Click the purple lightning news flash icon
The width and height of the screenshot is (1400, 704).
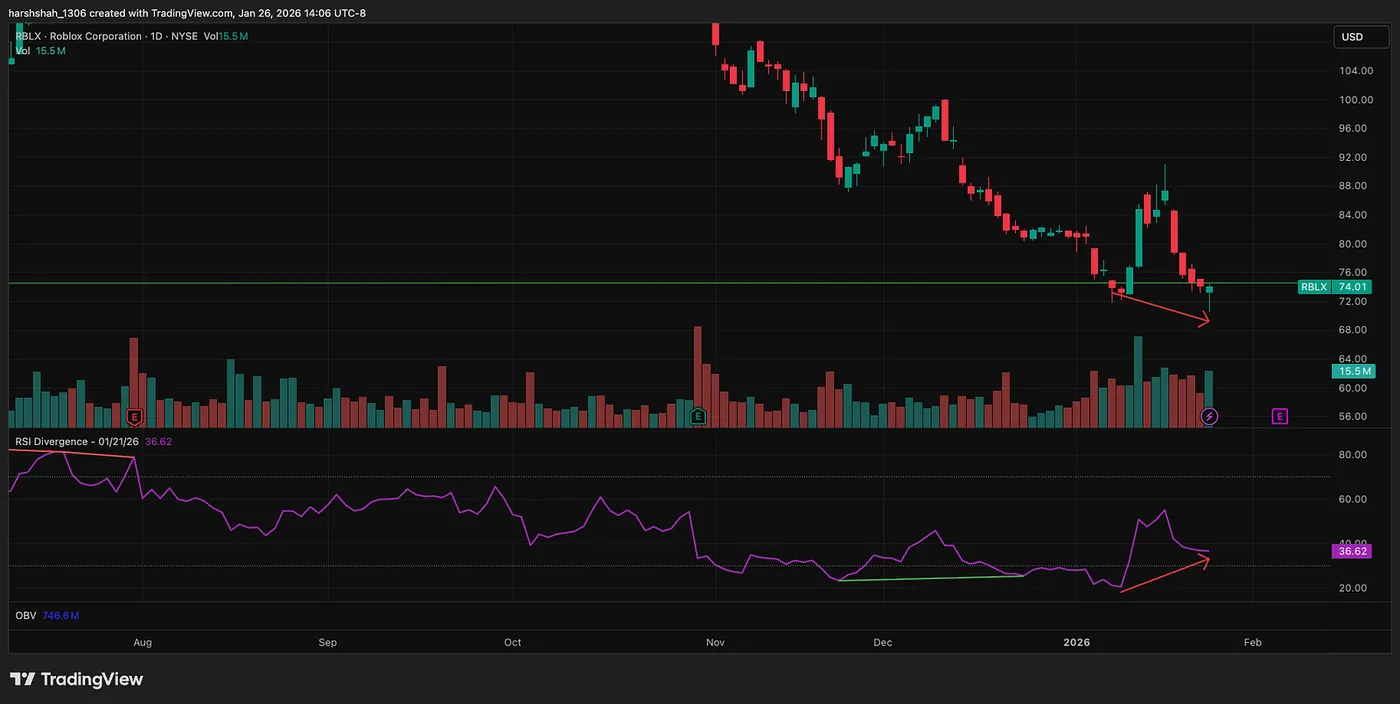click(x=1210, y=415)
